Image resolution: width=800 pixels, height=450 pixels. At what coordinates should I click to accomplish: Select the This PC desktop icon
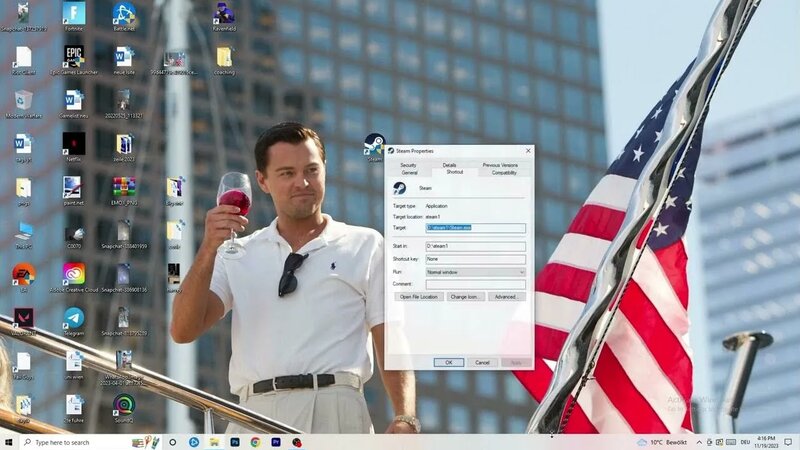(x=23, y=234)
